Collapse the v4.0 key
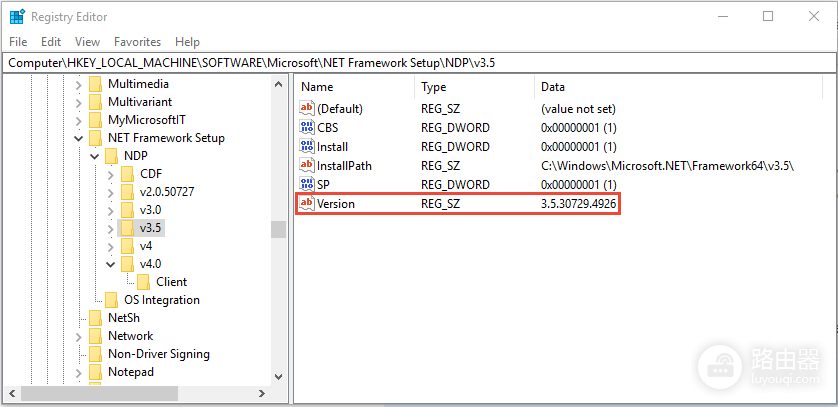Screen dimensions: 838x407 coord(111,264)
